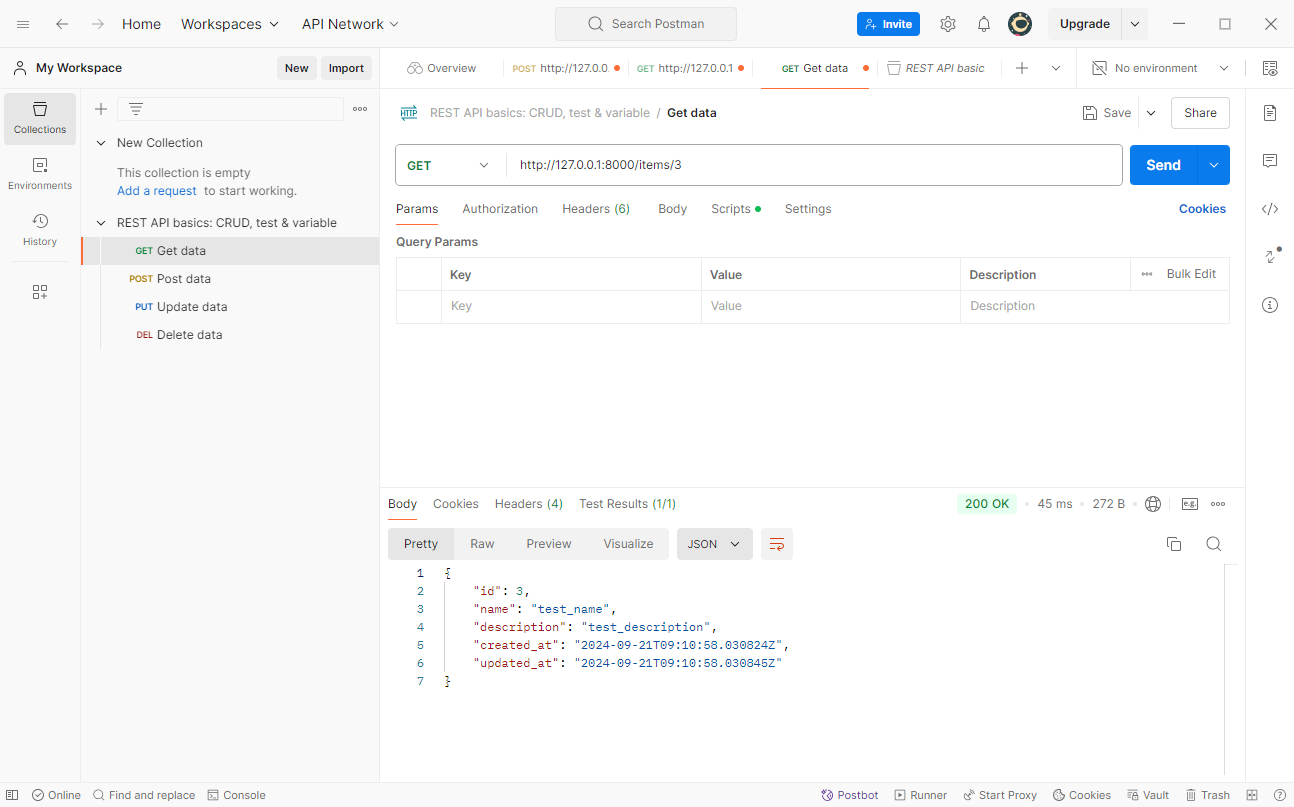Open collections more options ellipsis
This screenshot has width=1294, height=807.
(x=360, y=109)
